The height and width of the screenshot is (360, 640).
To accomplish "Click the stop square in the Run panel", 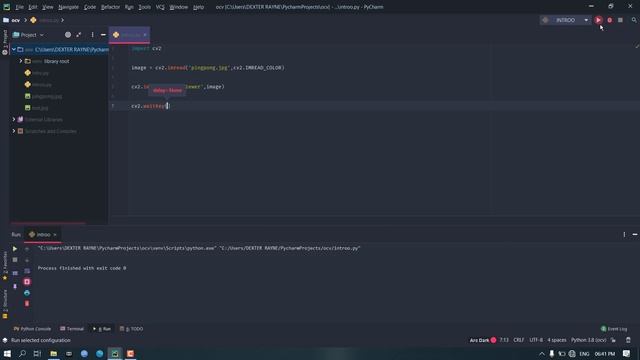I will [x=15, y=260].
